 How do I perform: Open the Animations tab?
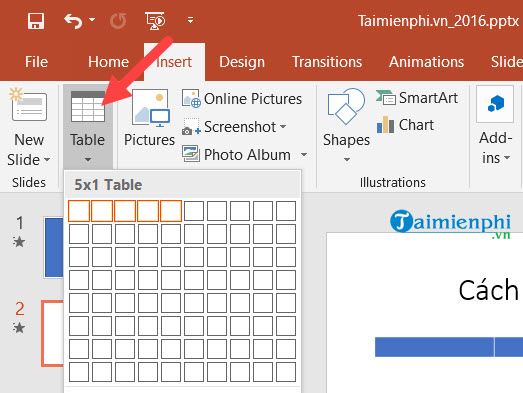426,62
